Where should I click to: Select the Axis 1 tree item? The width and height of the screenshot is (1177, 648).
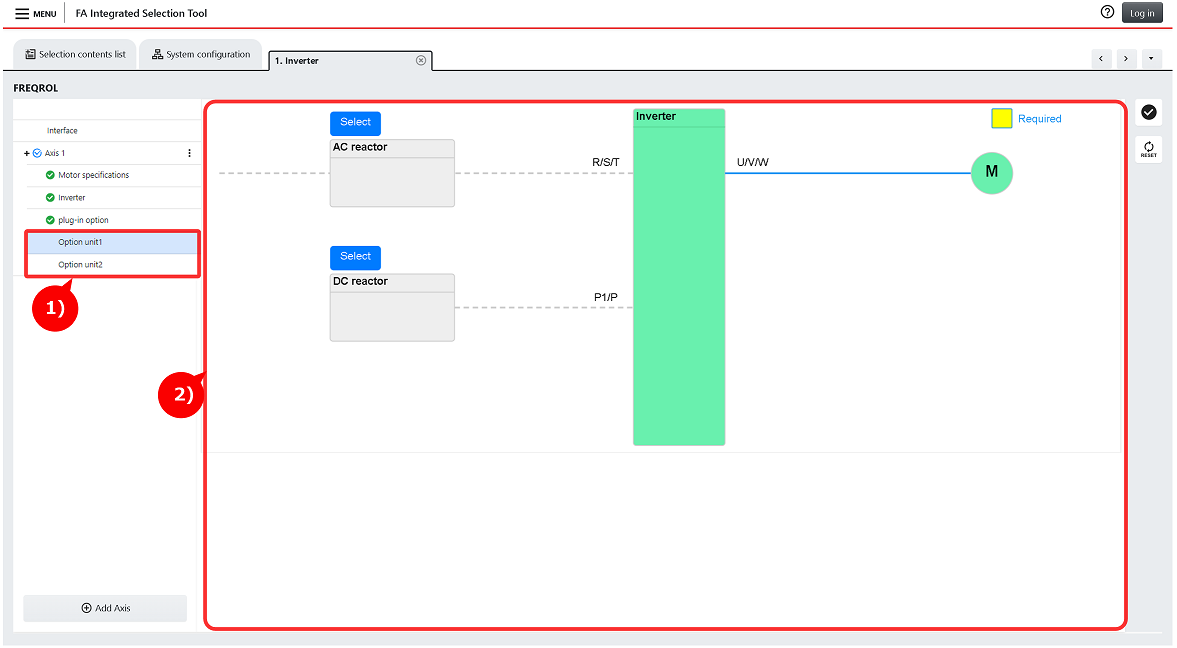tap(55, 153)
